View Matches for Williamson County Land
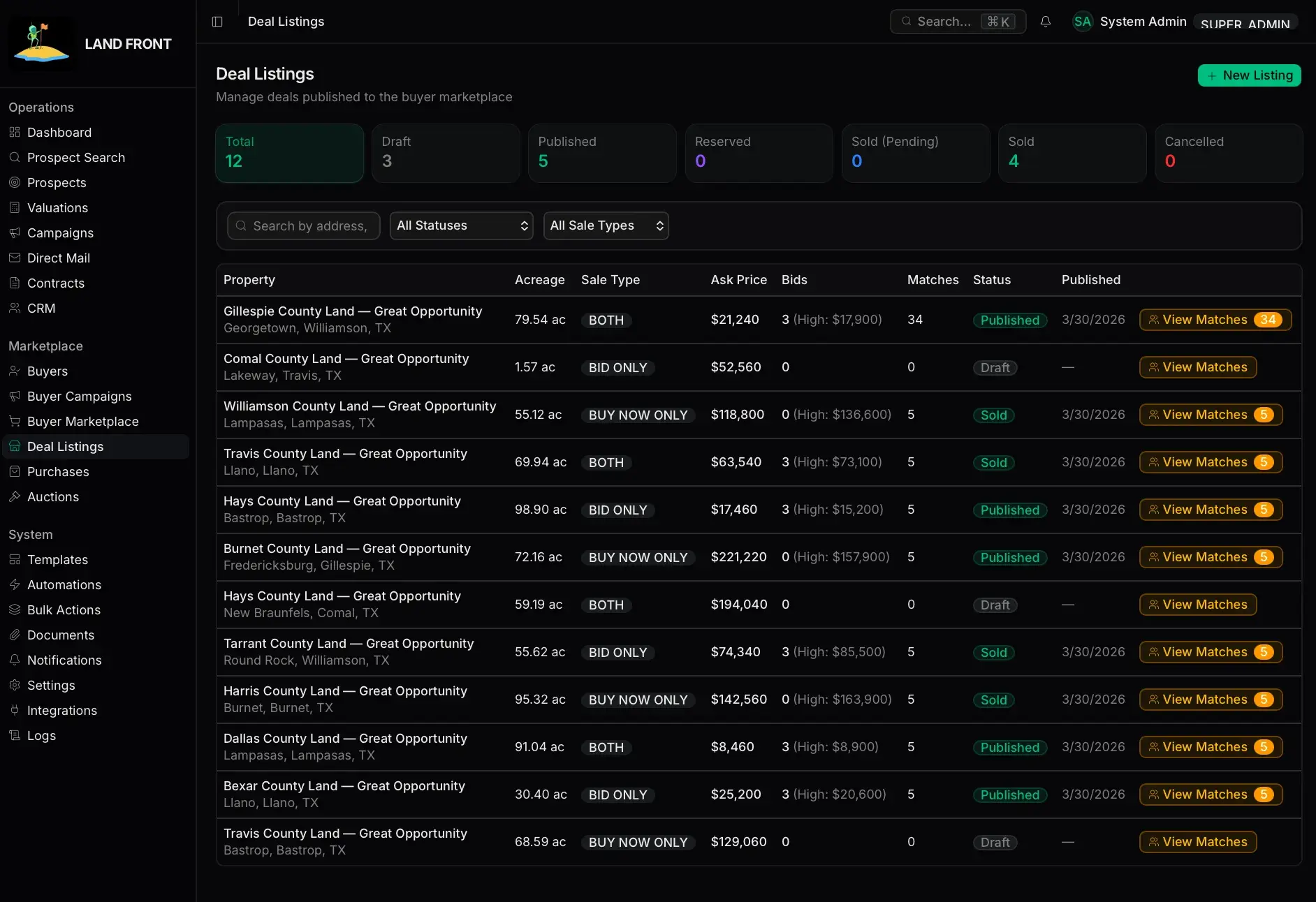Viewport: 1316px width, 902px height. click(x=1211, y=415)
